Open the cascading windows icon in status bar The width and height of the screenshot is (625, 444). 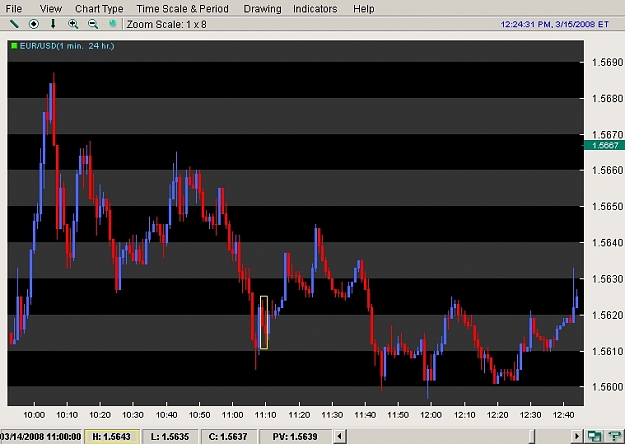point(594,436)
